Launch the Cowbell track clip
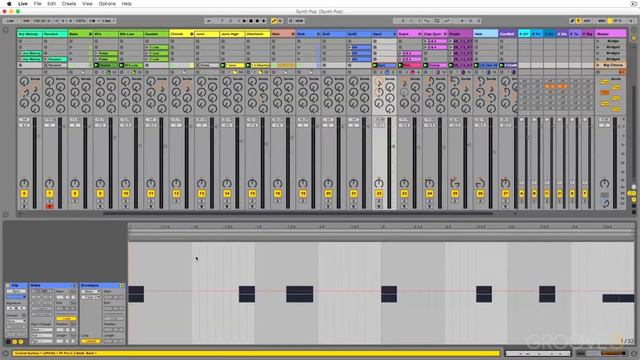 point(501,65)
